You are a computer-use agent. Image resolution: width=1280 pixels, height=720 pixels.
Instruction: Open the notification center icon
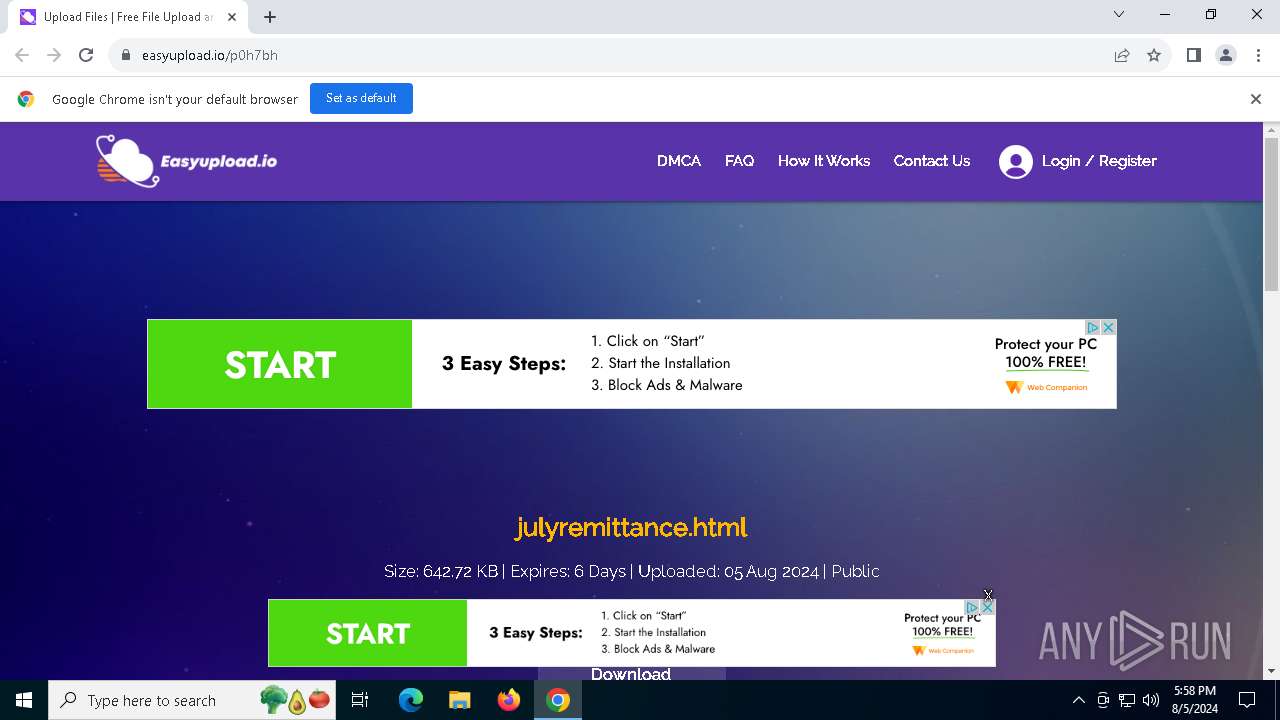click(1247, 700)
